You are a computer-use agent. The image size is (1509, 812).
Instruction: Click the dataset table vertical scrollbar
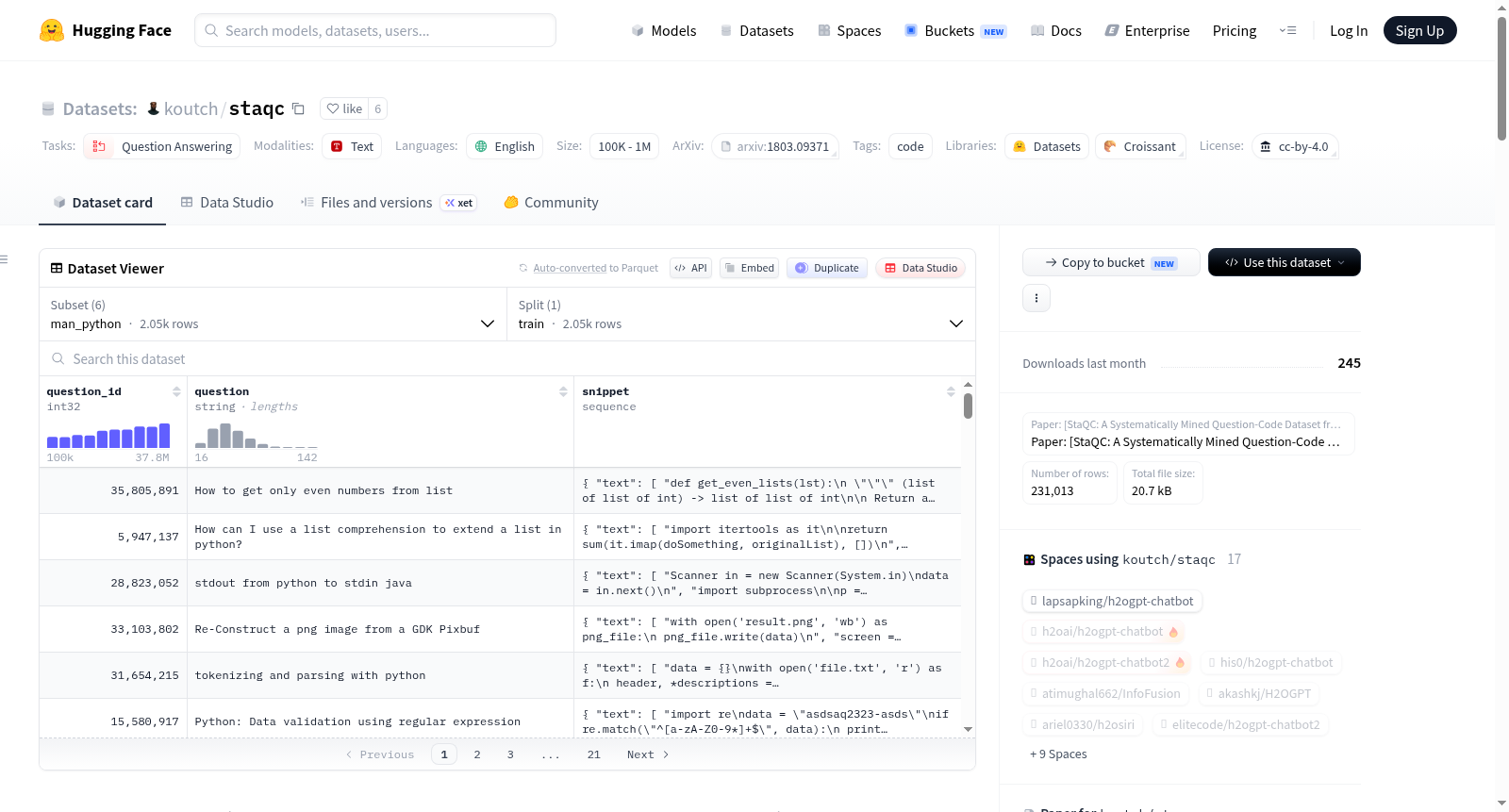[x=968, y=406]
